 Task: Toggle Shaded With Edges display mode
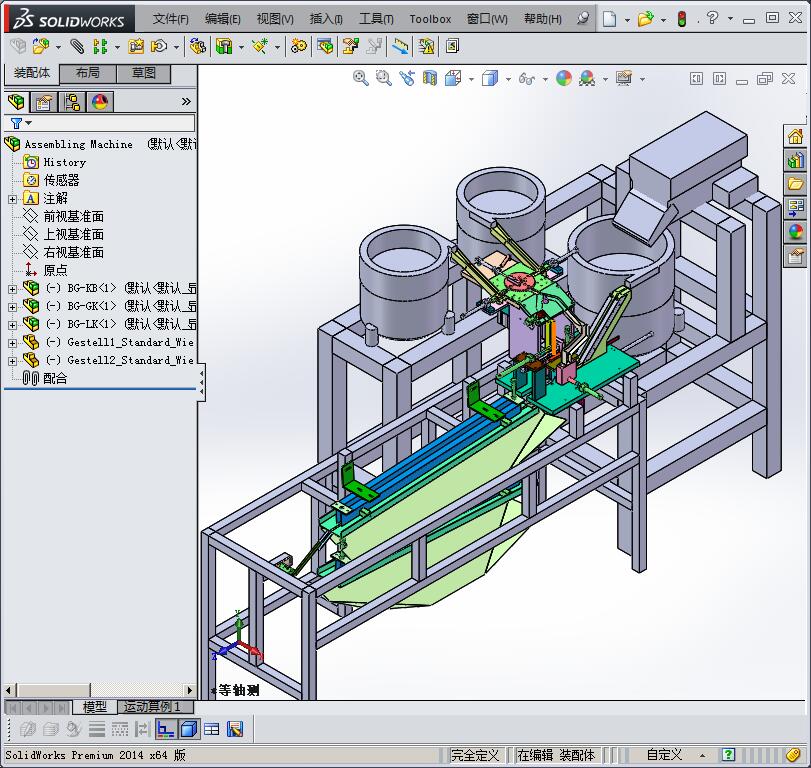(188, 729)
